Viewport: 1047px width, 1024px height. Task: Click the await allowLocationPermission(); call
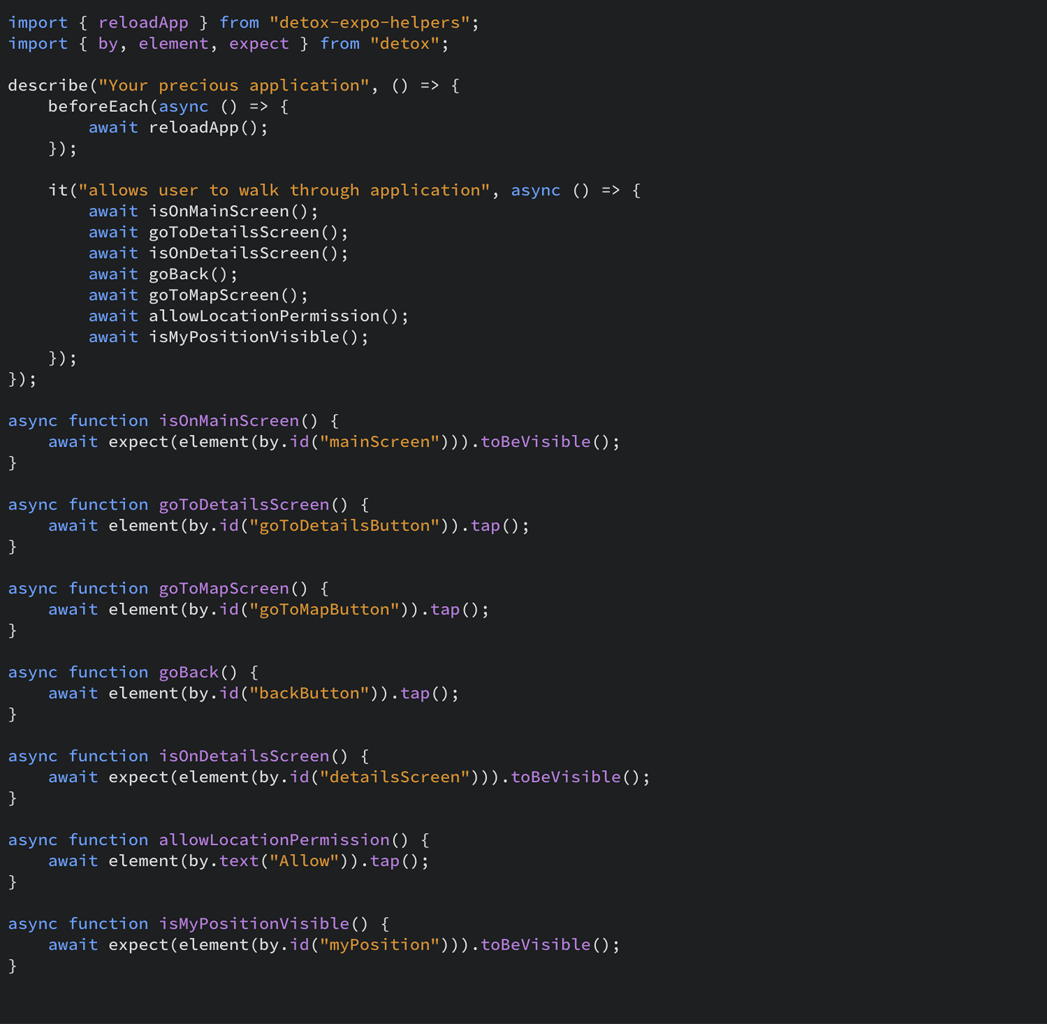pyautogui.click(x=248, y=316)
